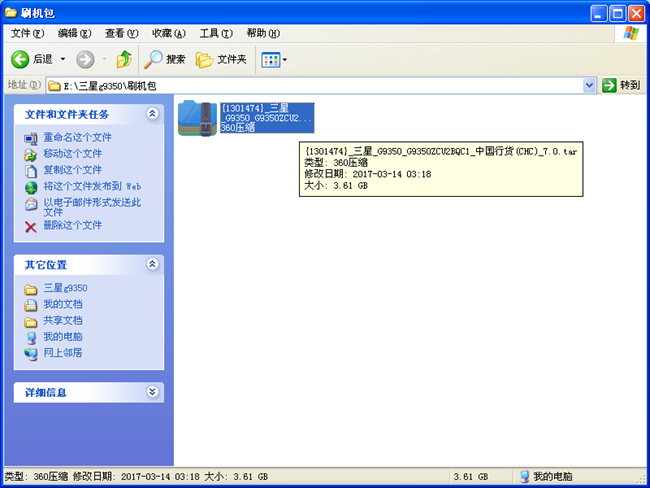Open My Computer (我的电脑) link
This screenshot has width=650, height=488.
[63, 337]
